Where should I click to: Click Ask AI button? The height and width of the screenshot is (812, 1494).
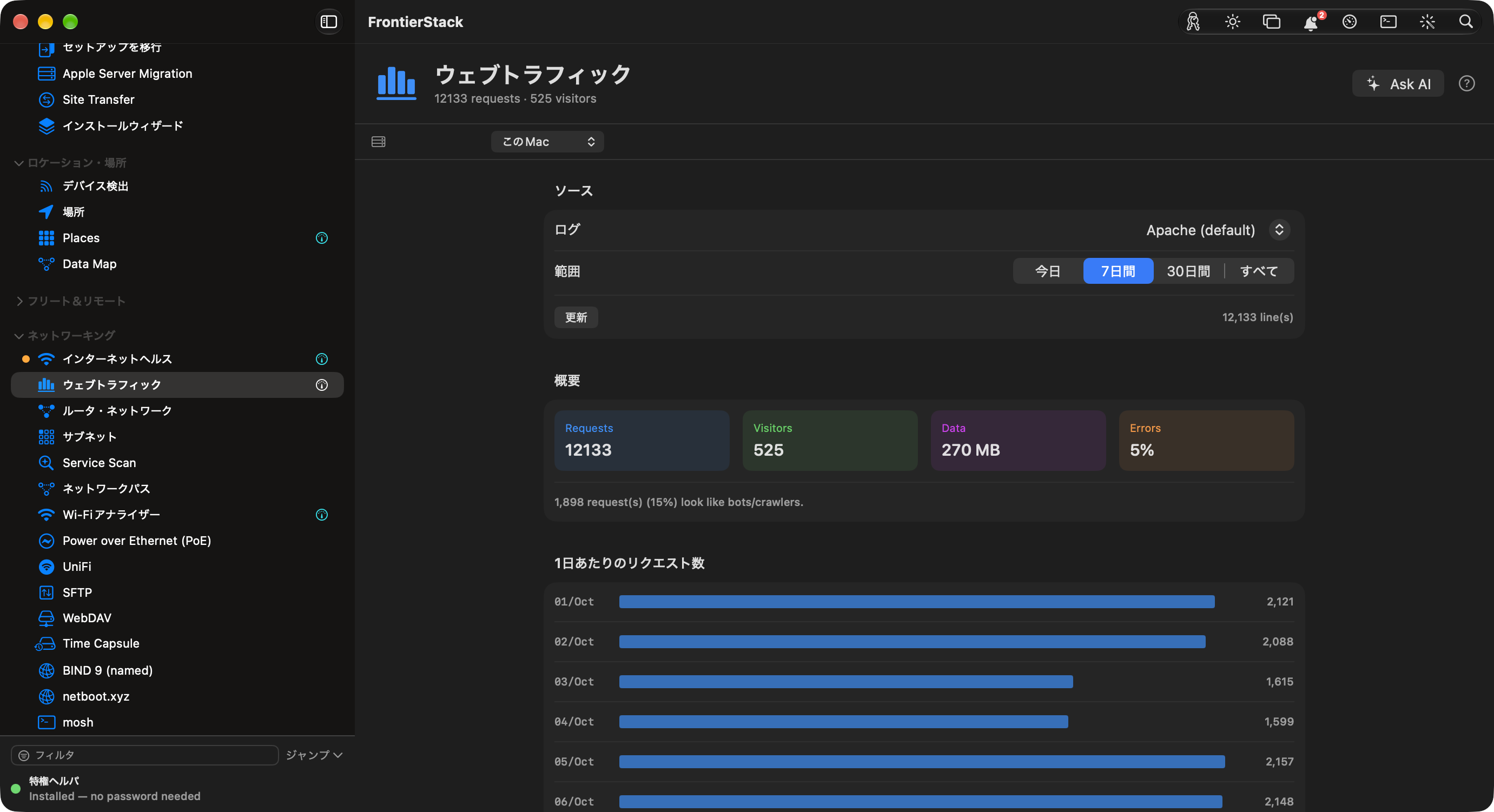pos(1398,84)
